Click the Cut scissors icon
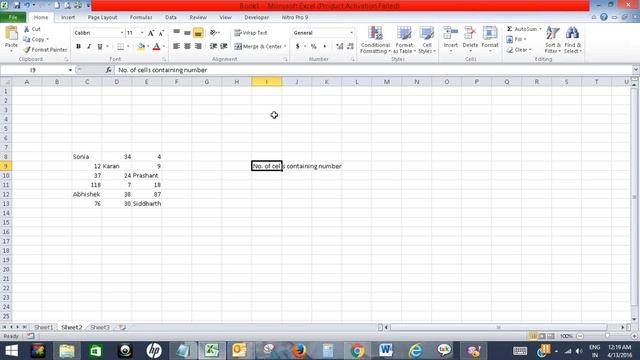 point(27,29)
